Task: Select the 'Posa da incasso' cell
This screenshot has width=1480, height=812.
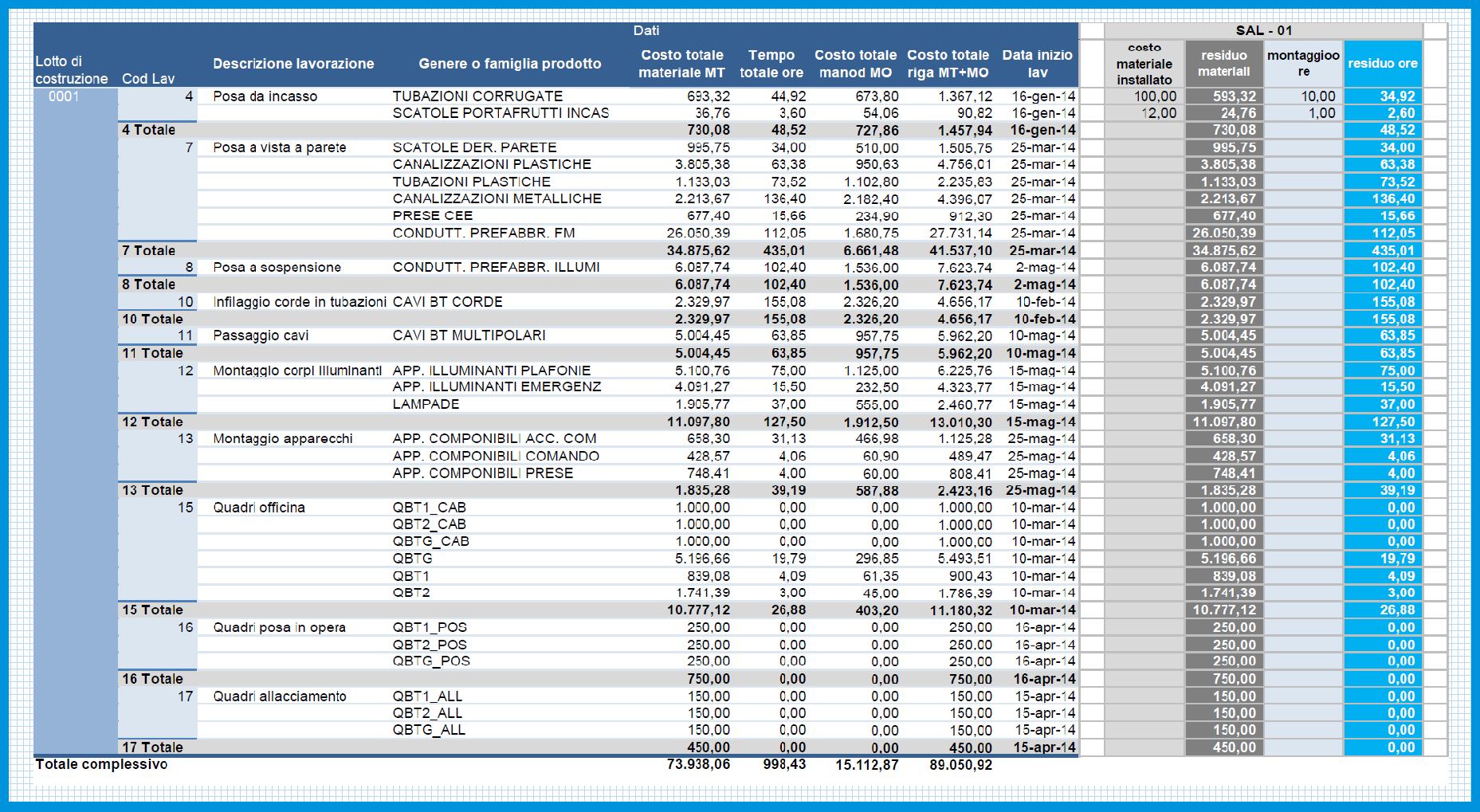Action: pos(265,96)
